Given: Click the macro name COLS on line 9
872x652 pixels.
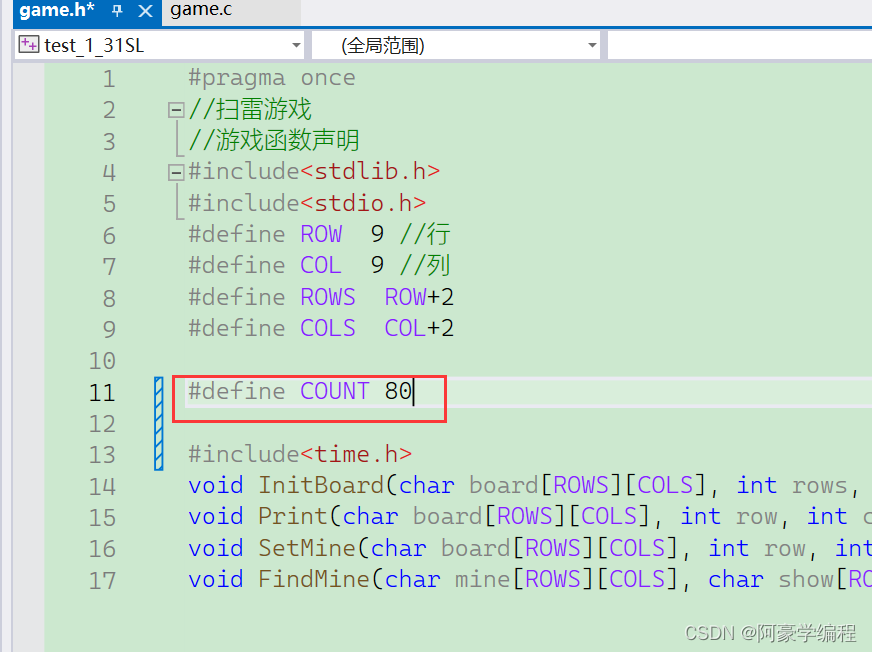Looking at the screenshot, I should (328, 328).
